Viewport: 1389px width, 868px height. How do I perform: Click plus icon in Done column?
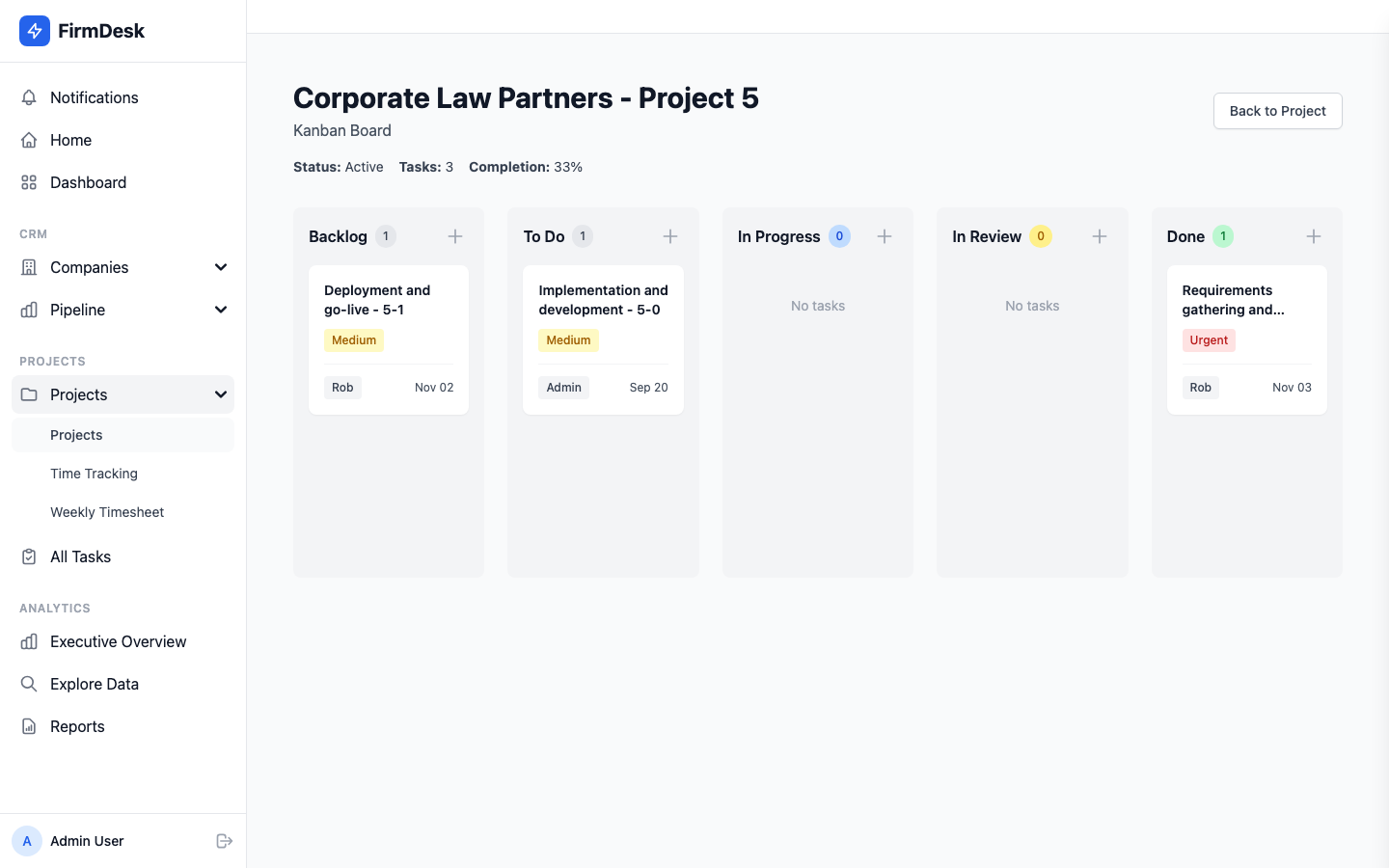point(1314,236)
